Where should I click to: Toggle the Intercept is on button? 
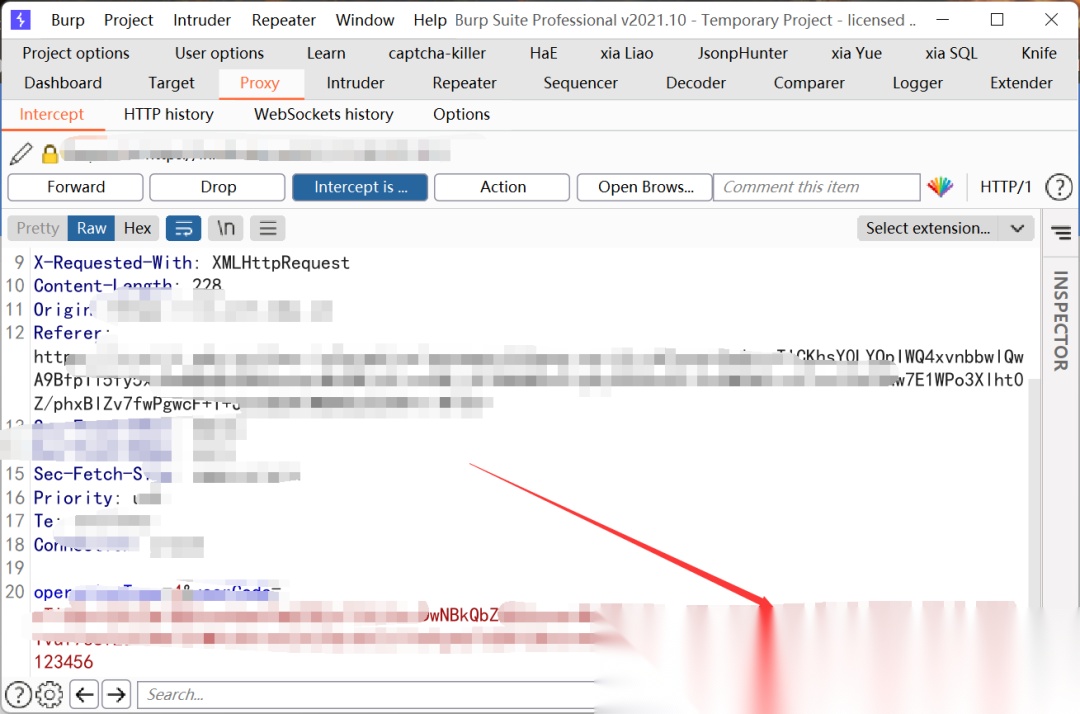point(360,187)
